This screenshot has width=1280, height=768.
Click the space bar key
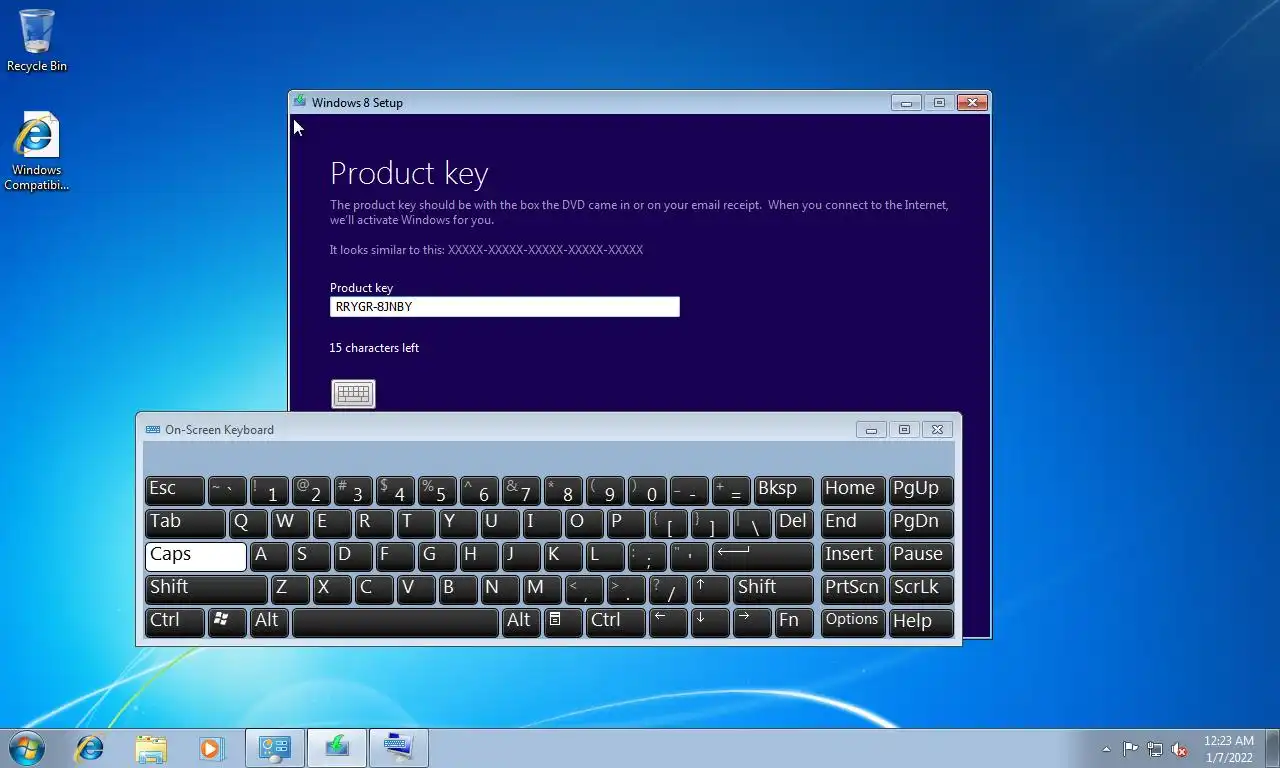pyautogui.click(x=395, y=622)
